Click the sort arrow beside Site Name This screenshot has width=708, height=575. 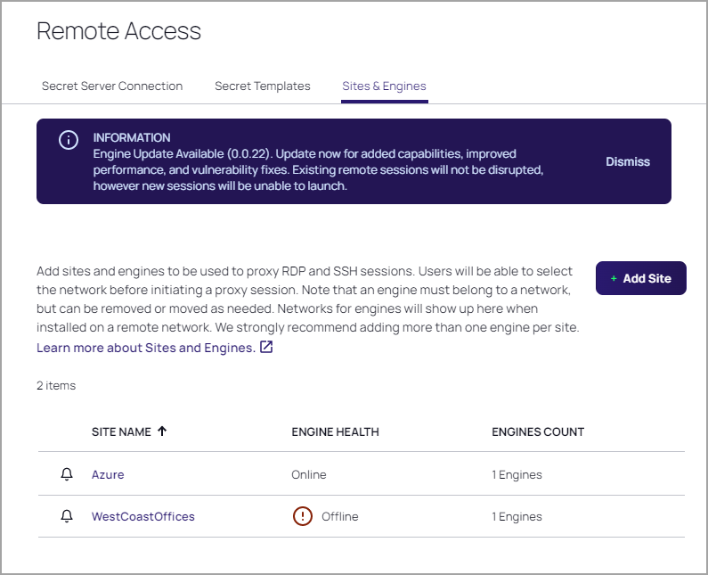(162, 432)
